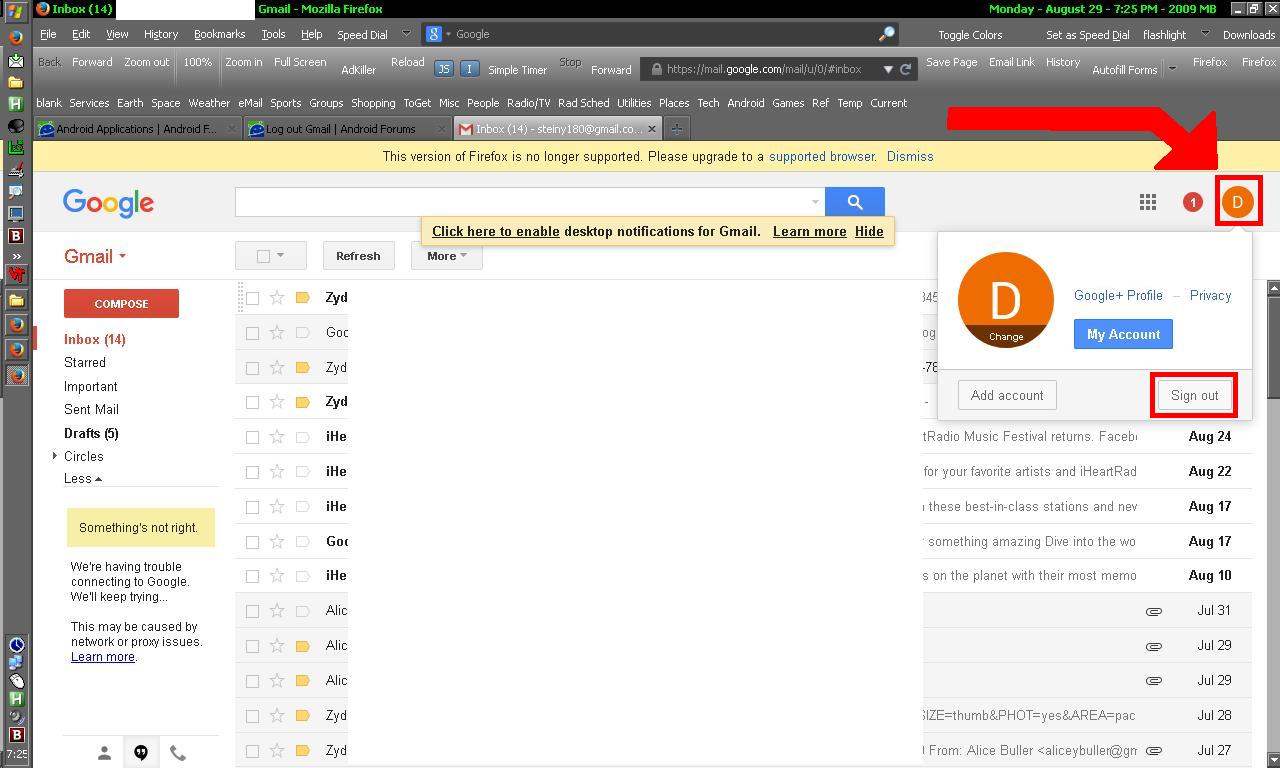Select checkbox for the Jul 28 email
This screenshot has width=1280, height=768.
[252, 716]
